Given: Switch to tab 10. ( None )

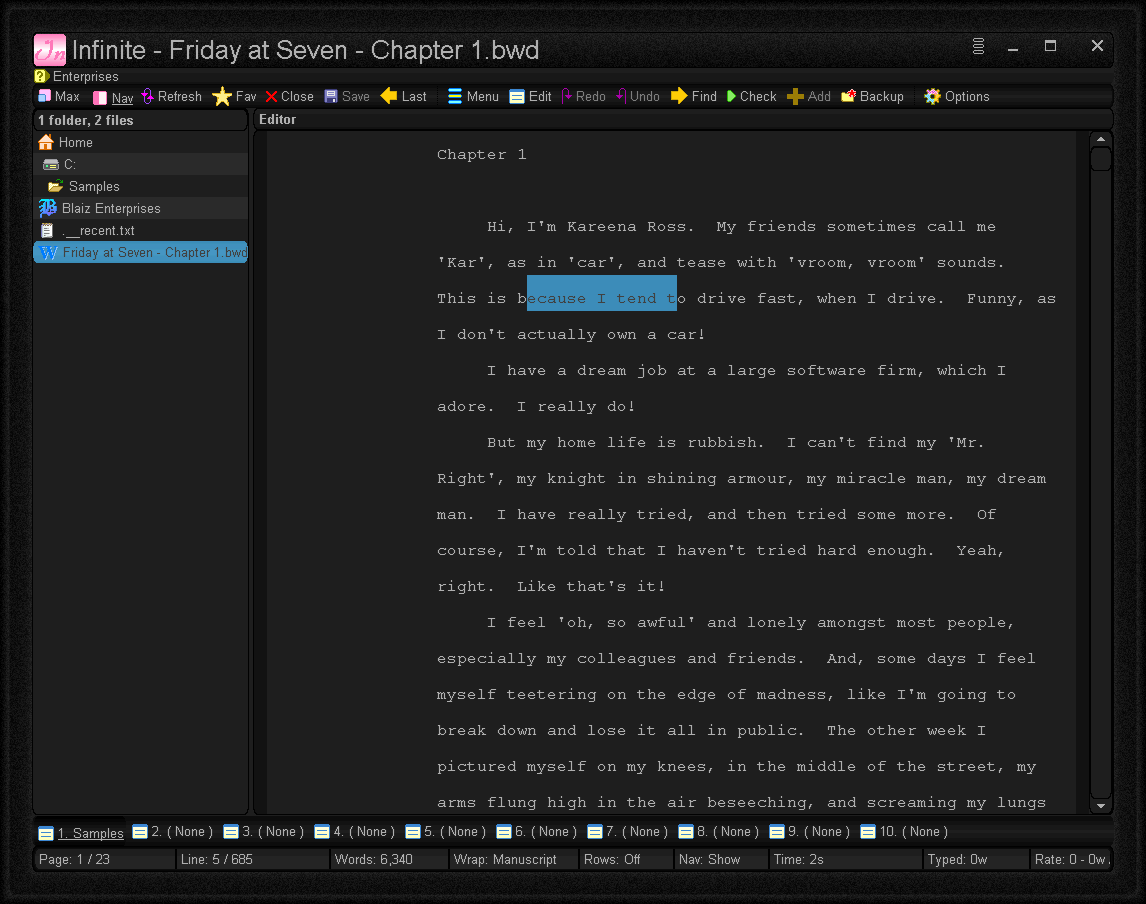Looking at the screenshot, I should (904, 832).
